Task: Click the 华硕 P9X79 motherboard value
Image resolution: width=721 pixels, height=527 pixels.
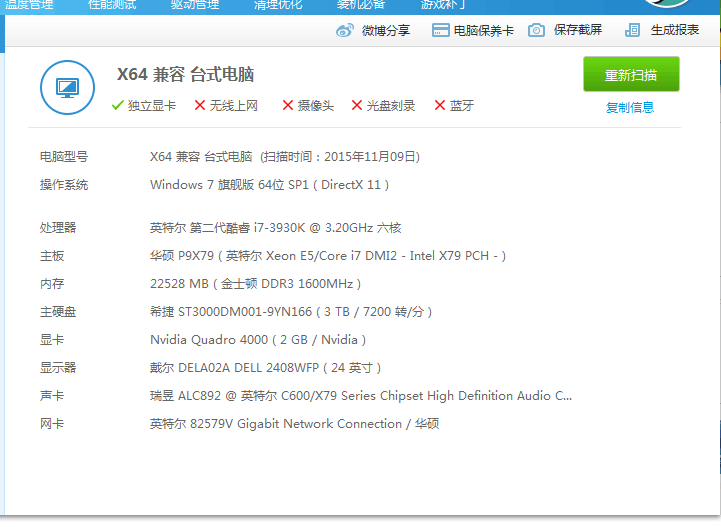Action: tap(328, 256)
